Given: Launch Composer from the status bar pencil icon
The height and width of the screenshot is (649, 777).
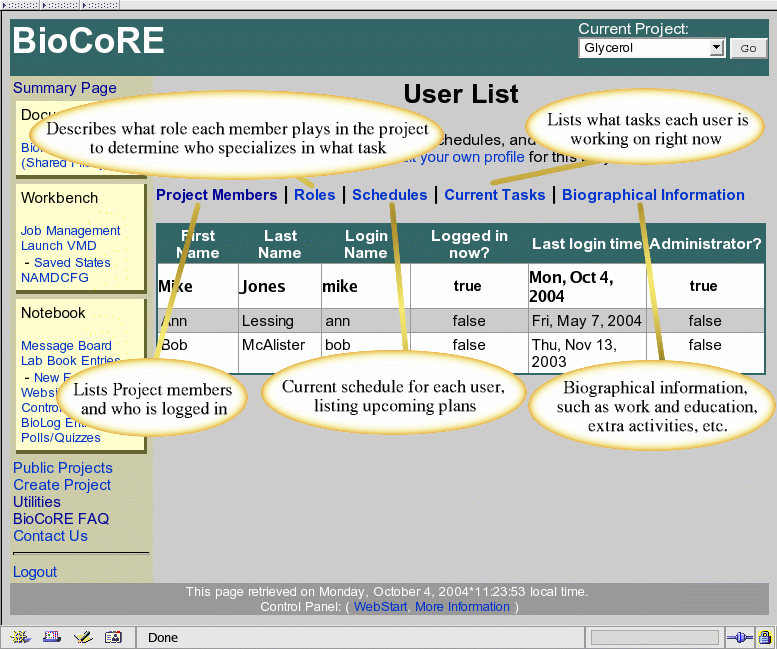Looking at the screenshot, I should coord(82,637).
